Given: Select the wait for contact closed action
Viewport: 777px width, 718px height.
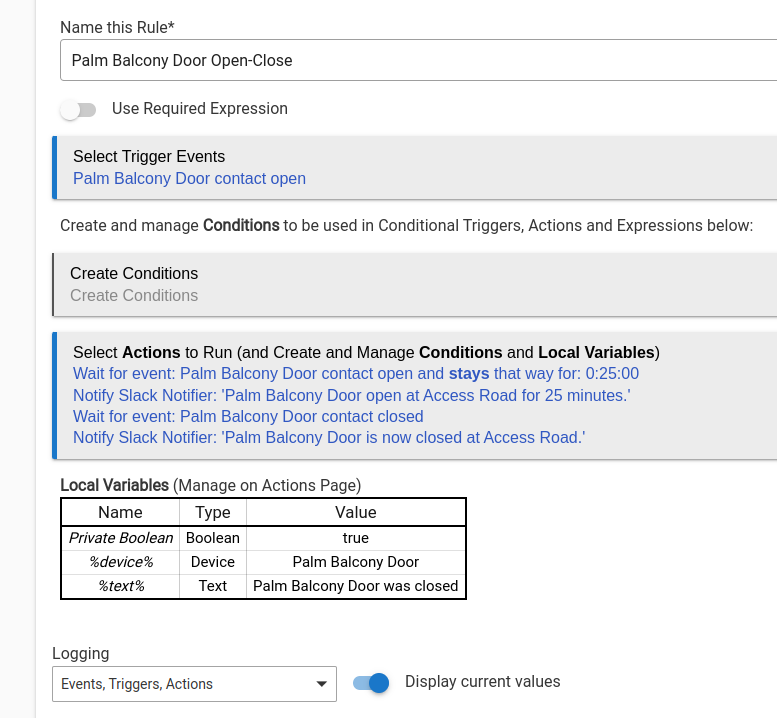Looking at the screenshot, I should 248,416.
